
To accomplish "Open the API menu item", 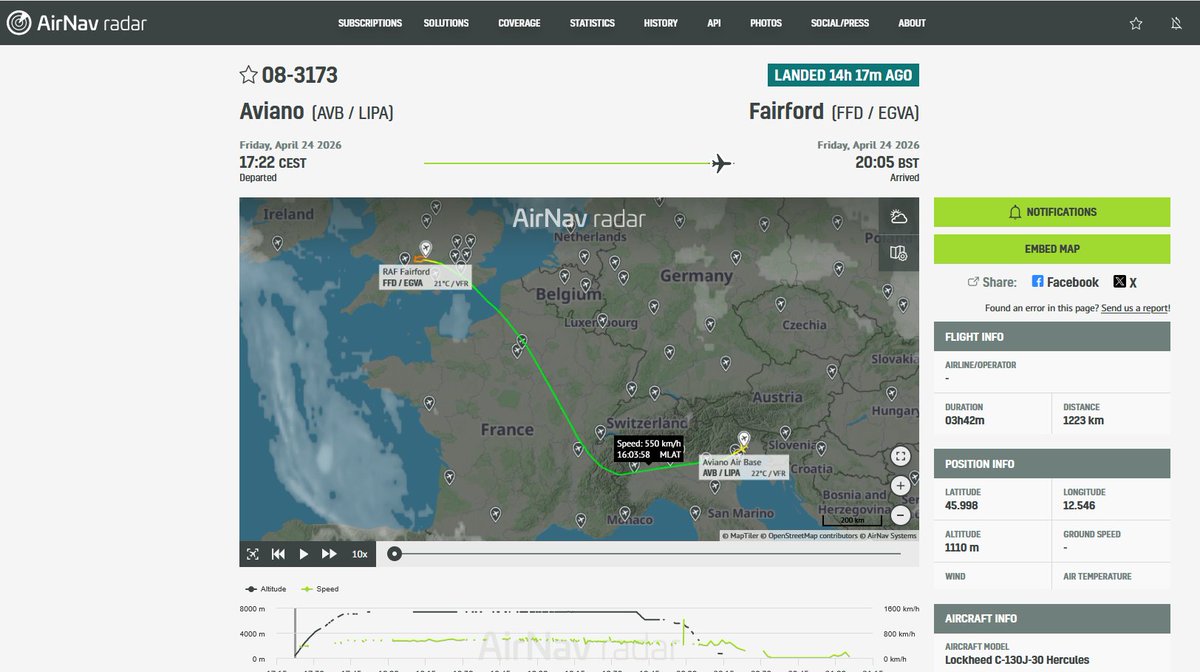I will (x=714, y=23).
